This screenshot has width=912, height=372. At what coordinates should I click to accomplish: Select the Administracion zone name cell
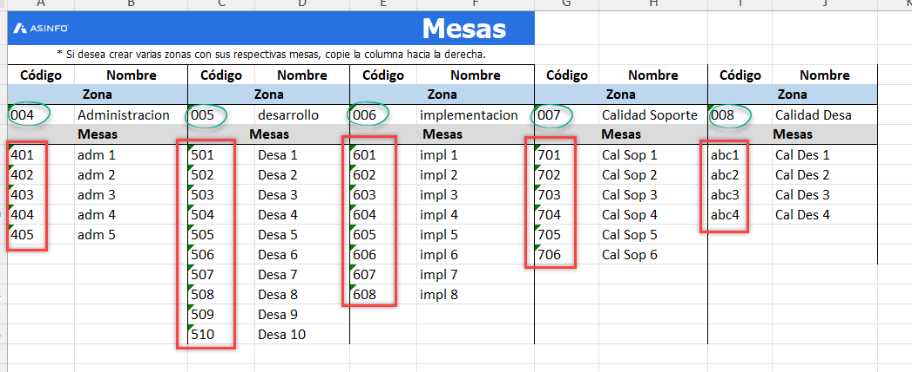(x=131, y=115)
